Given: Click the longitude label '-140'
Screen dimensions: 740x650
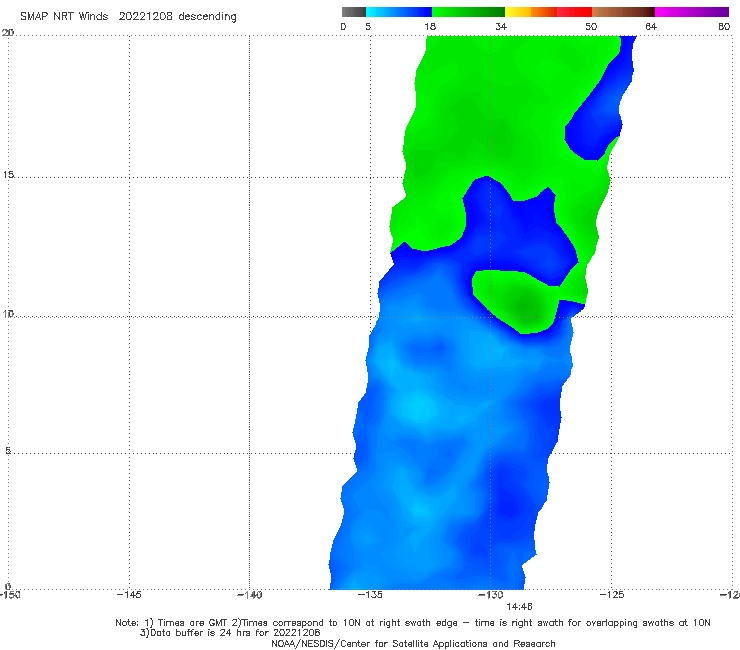Looking at the screenshot, I should pyautogui.click(x=249, y=595).
